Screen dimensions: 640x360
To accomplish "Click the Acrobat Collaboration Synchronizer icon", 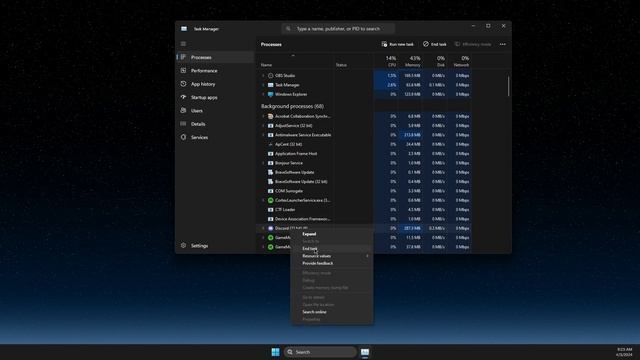I will 270,116.
